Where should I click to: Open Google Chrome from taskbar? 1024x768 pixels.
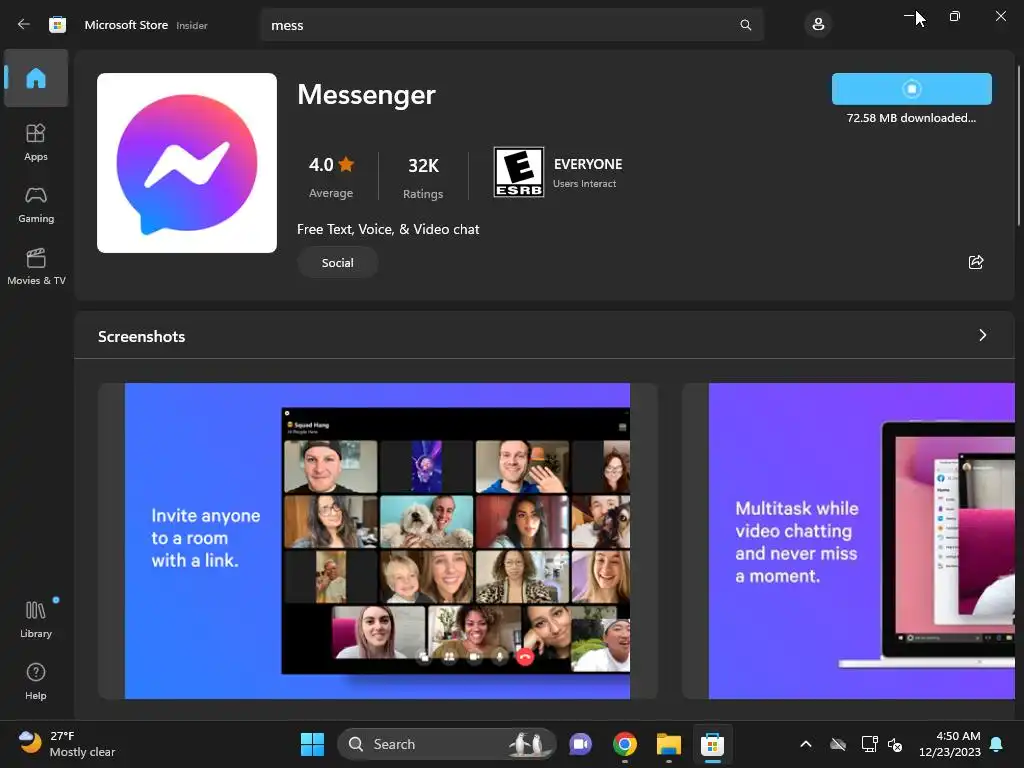(625, 744)
